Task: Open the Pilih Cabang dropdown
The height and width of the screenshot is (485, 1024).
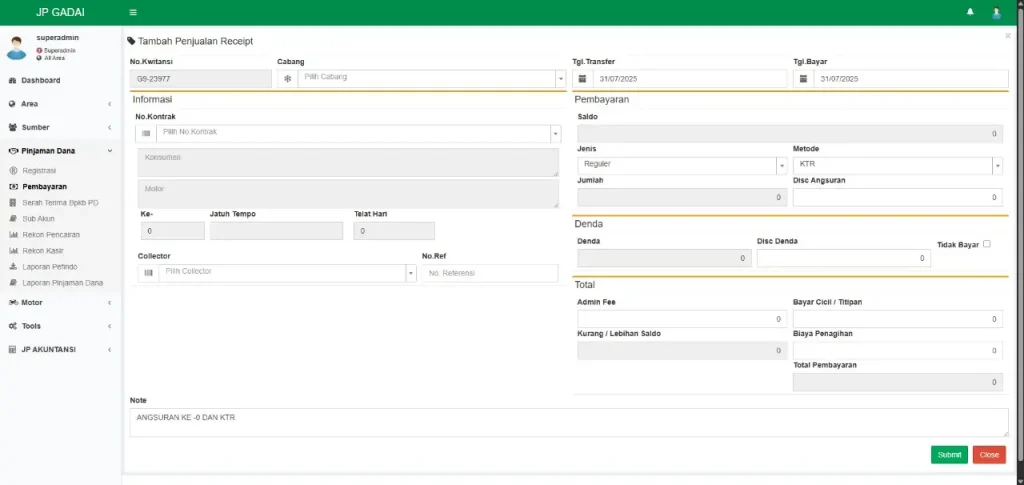Action: 432,79
